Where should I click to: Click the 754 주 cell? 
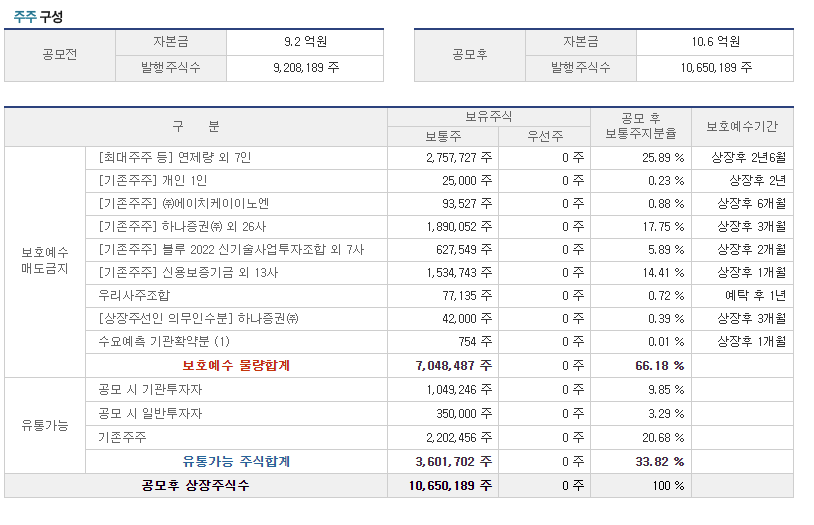point(443,342)
